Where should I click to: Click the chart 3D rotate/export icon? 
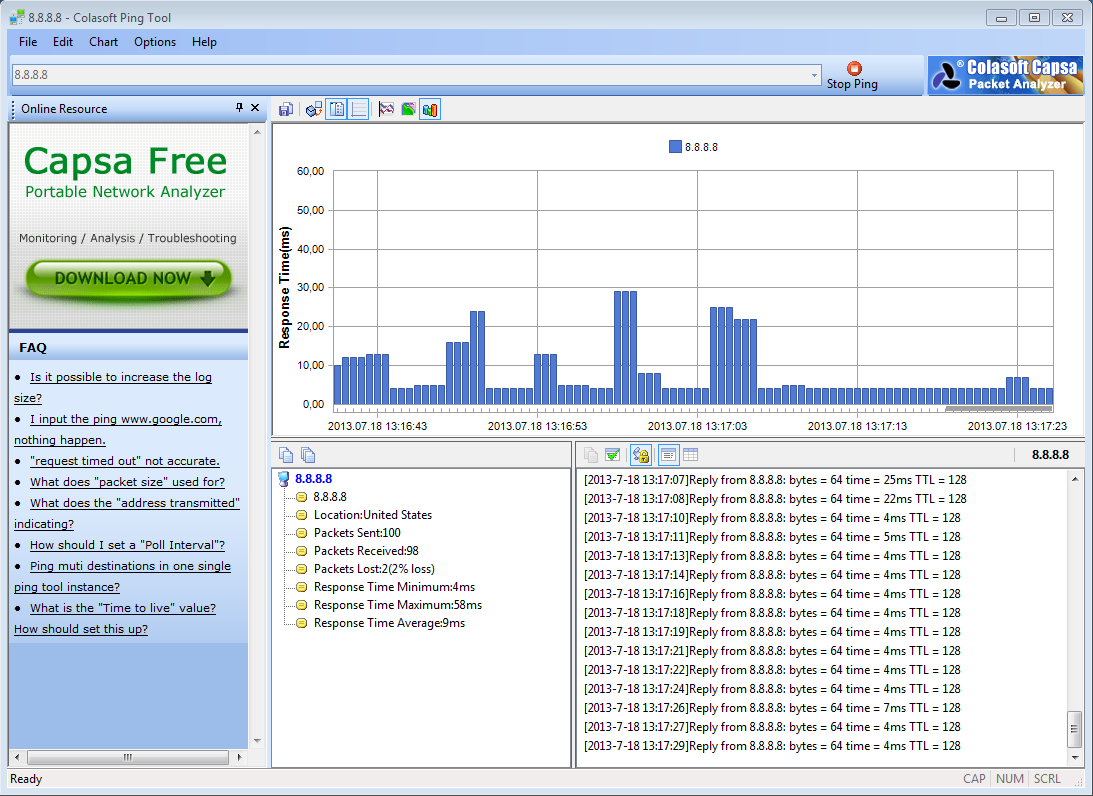click(314, 109)
